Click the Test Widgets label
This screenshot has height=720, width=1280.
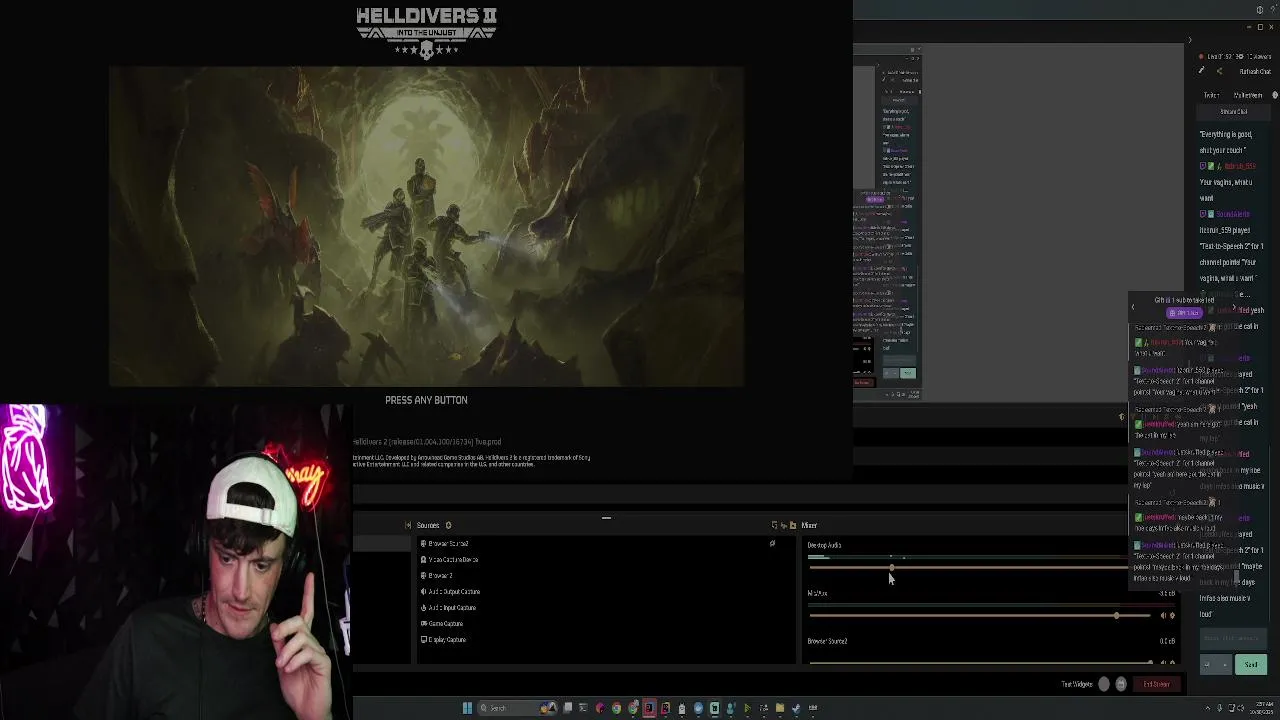coord(1077,684)
